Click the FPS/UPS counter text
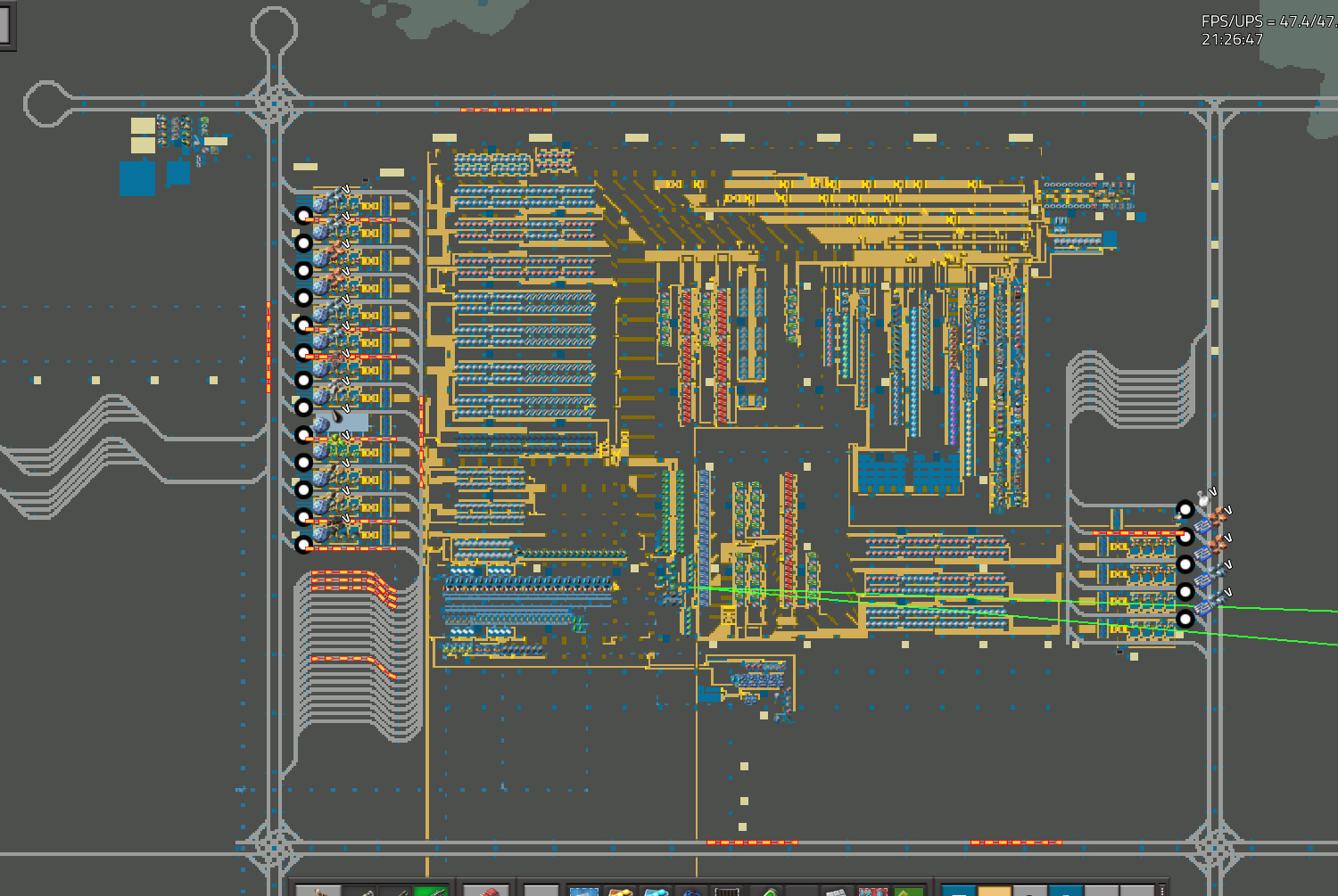This screenshot has height=896, width=1338. [1269, 21]
